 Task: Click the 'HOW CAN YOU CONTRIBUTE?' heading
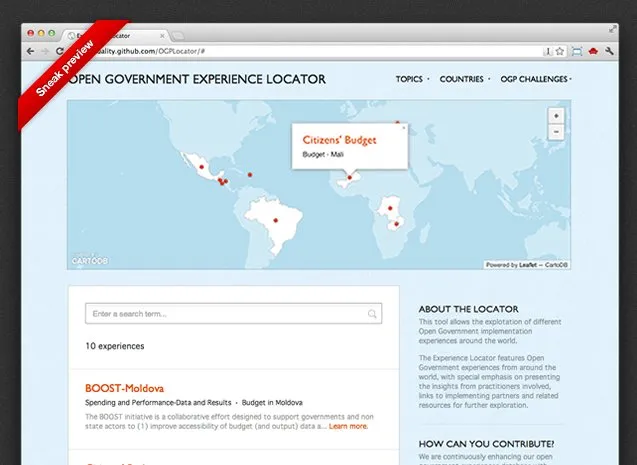[486, 443]
